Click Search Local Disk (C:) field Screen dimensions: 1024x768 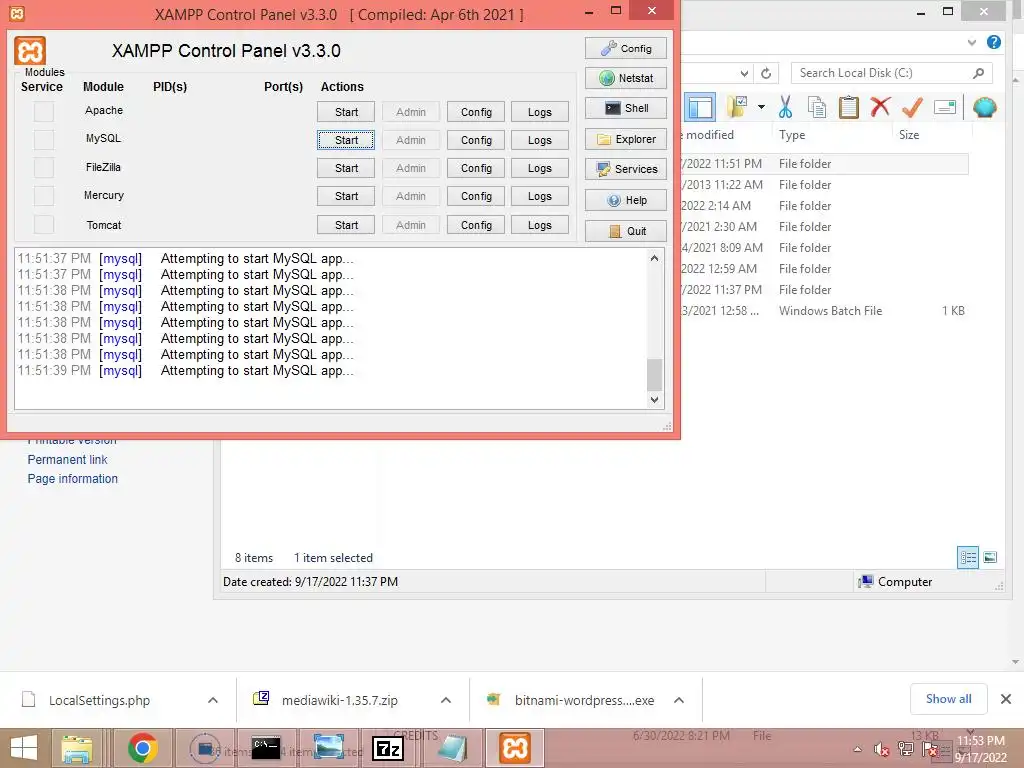(891, 73)
